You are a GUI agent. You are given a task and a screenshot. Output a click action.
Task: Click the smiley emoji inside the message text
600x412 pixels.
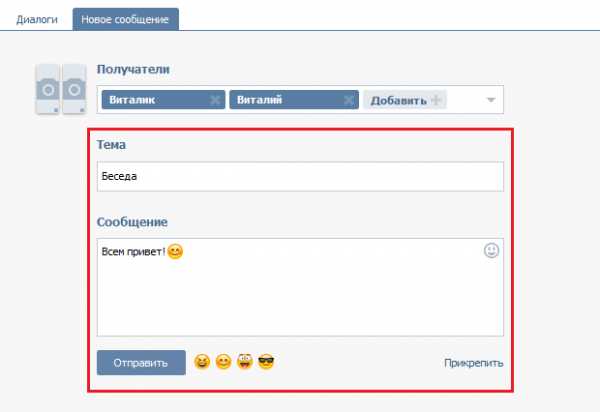[175, 252]
